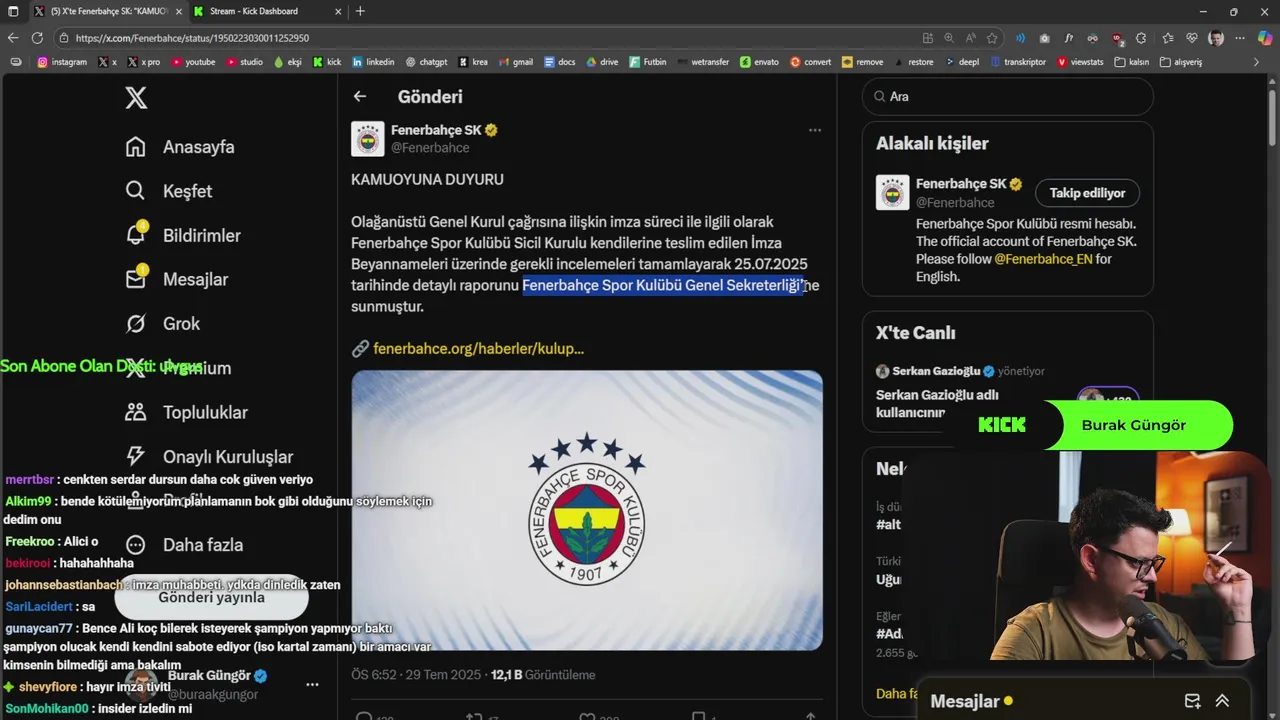Image resolution: width=1280 pixels, height=720 pixels.
Task: Open the youtube bookmark
Action: 193,62
